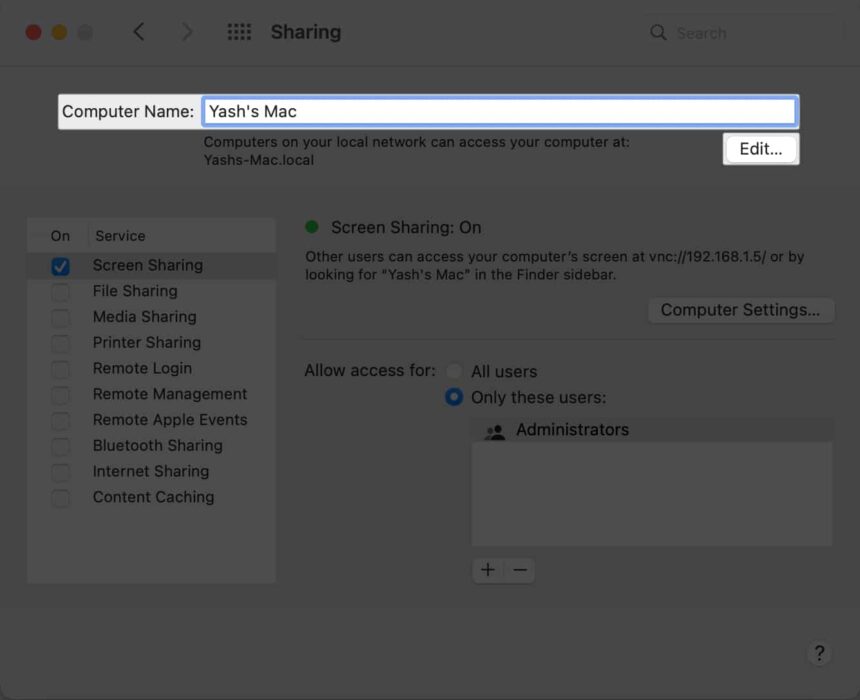
Task: Add a user with the plus icon
Action: coord(487,570)
